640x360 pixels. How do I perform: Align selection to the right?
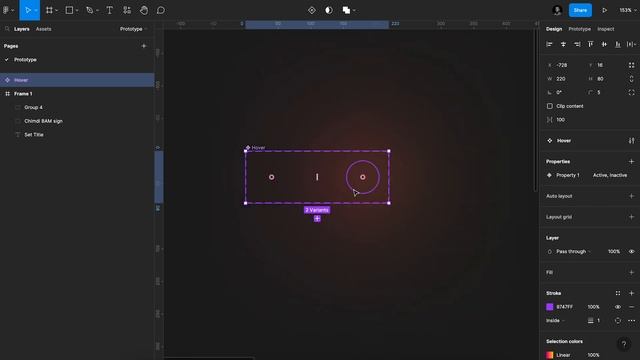coord(577,44)
